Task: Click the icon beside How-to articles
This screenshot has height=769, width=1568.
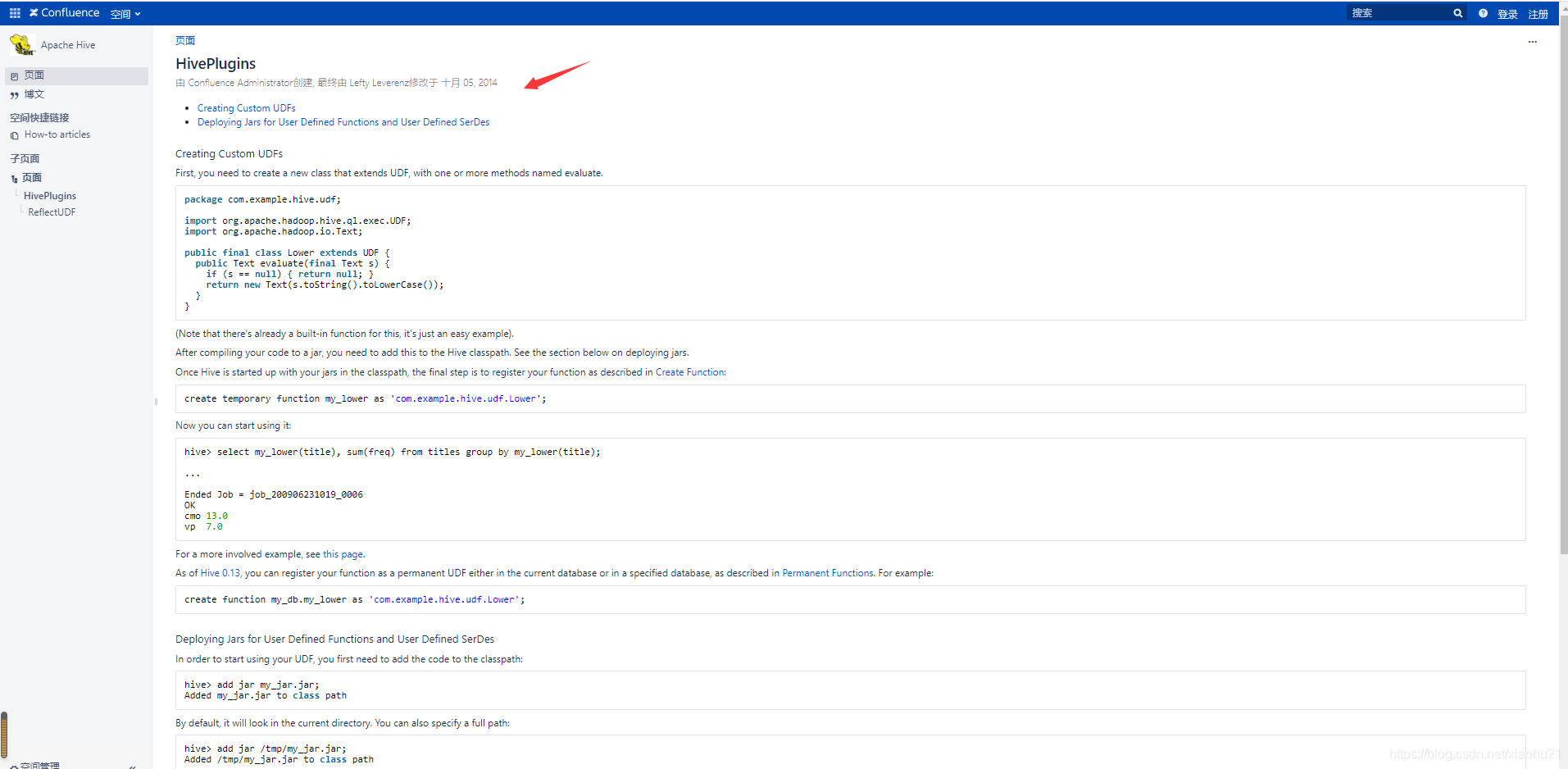Action: point(14,135)
